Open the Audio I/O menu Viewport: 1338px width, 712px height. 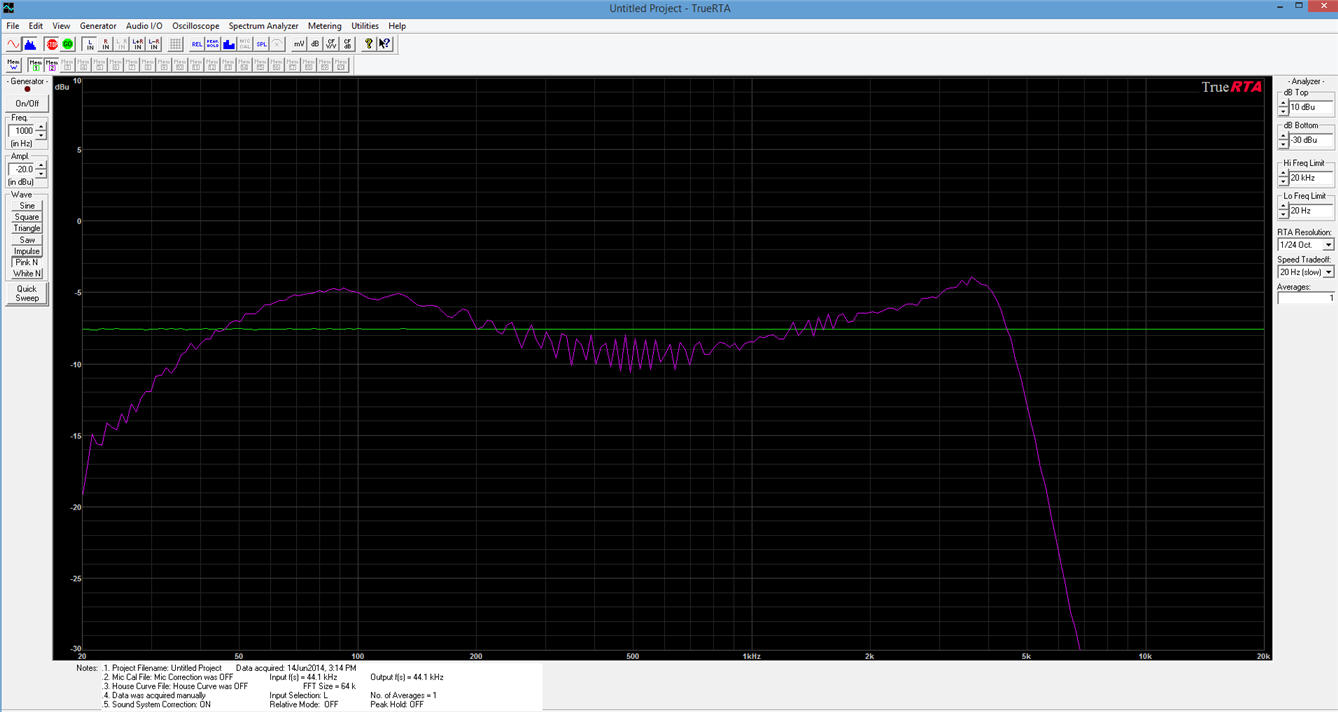click(x=144, y=26)
